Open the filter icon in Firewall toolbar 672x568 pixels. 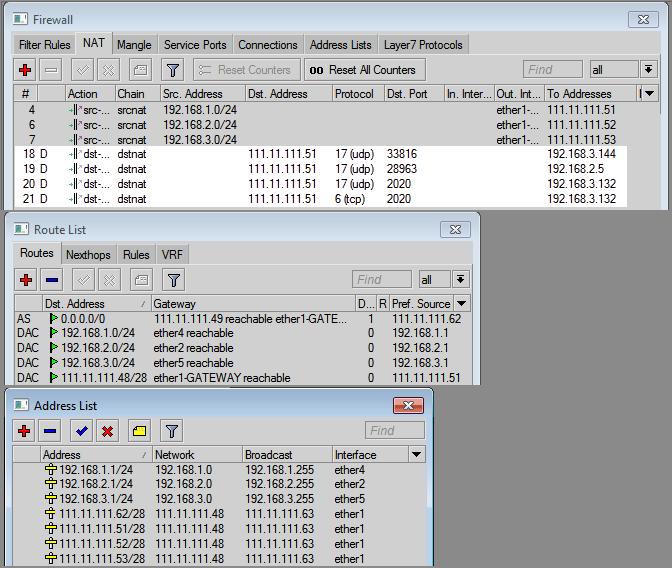pyautogui.click(x=172, y=70)
